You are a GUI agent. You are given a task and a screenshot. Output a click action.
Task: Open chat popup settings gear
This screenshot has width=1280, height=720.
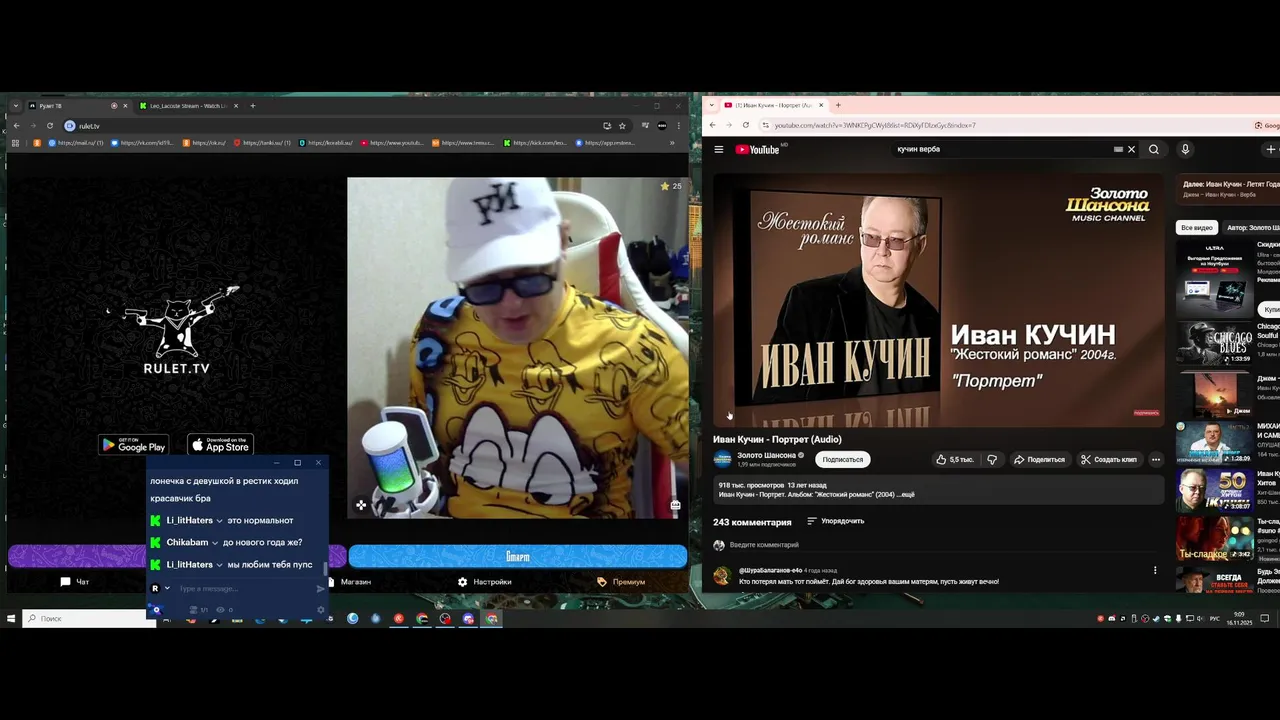point(321,609)
